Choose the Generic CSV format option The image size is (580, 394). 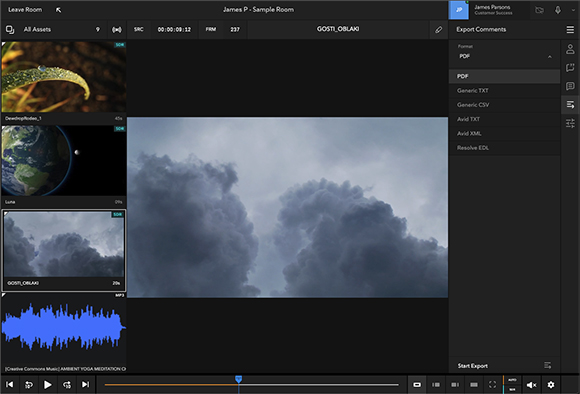504,105
